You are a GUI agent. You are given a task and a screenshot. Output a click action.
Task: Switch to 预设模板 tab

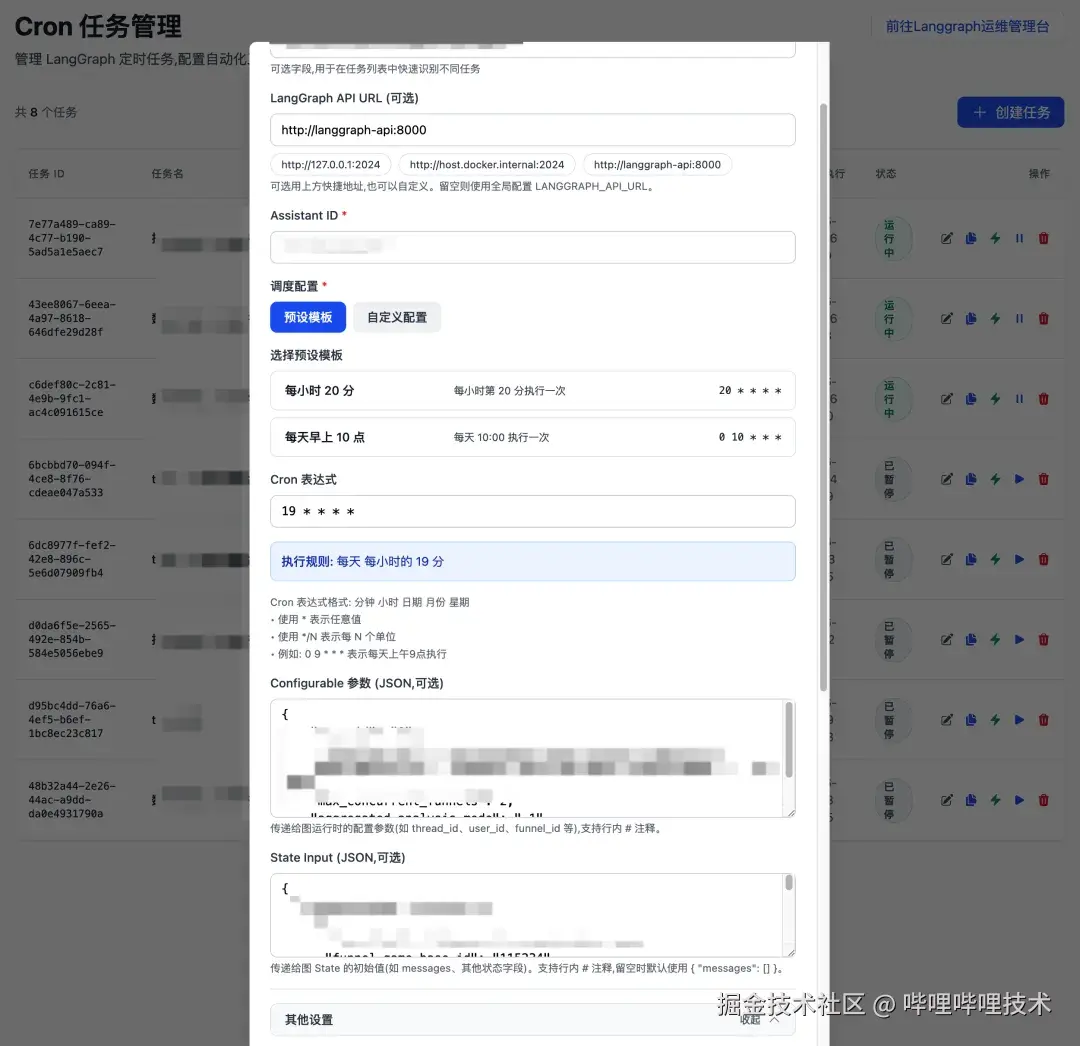pos(308,317)
